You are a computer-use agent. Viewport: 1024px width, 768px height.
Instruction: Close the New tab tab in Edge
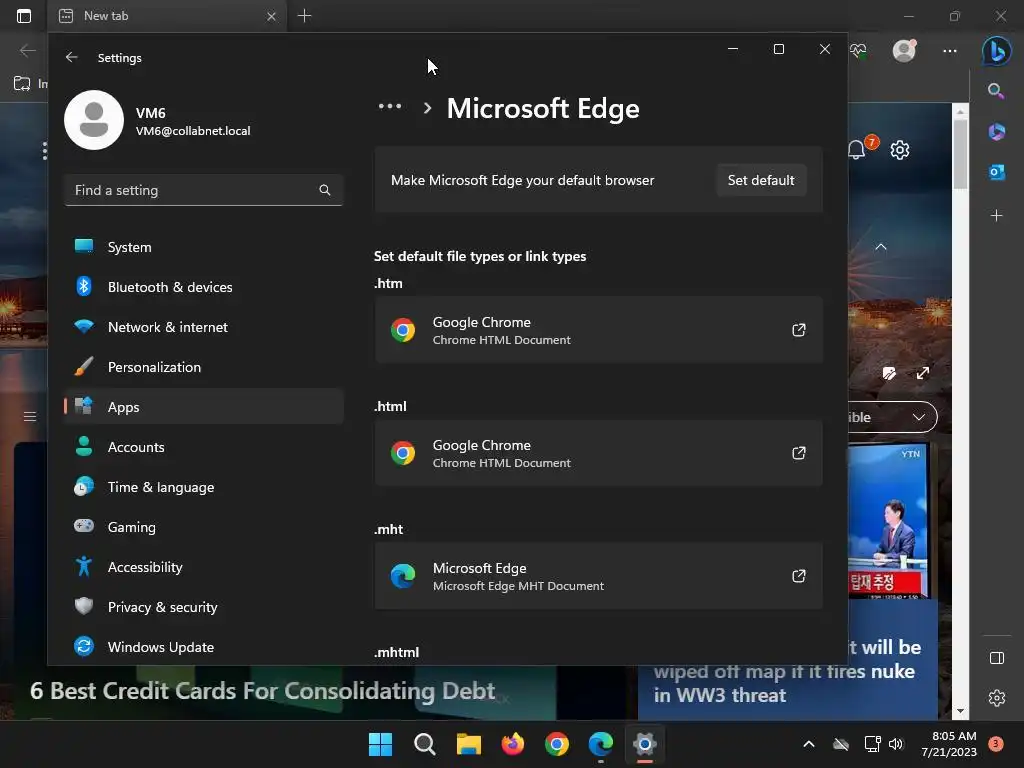(x=272, y=16)
